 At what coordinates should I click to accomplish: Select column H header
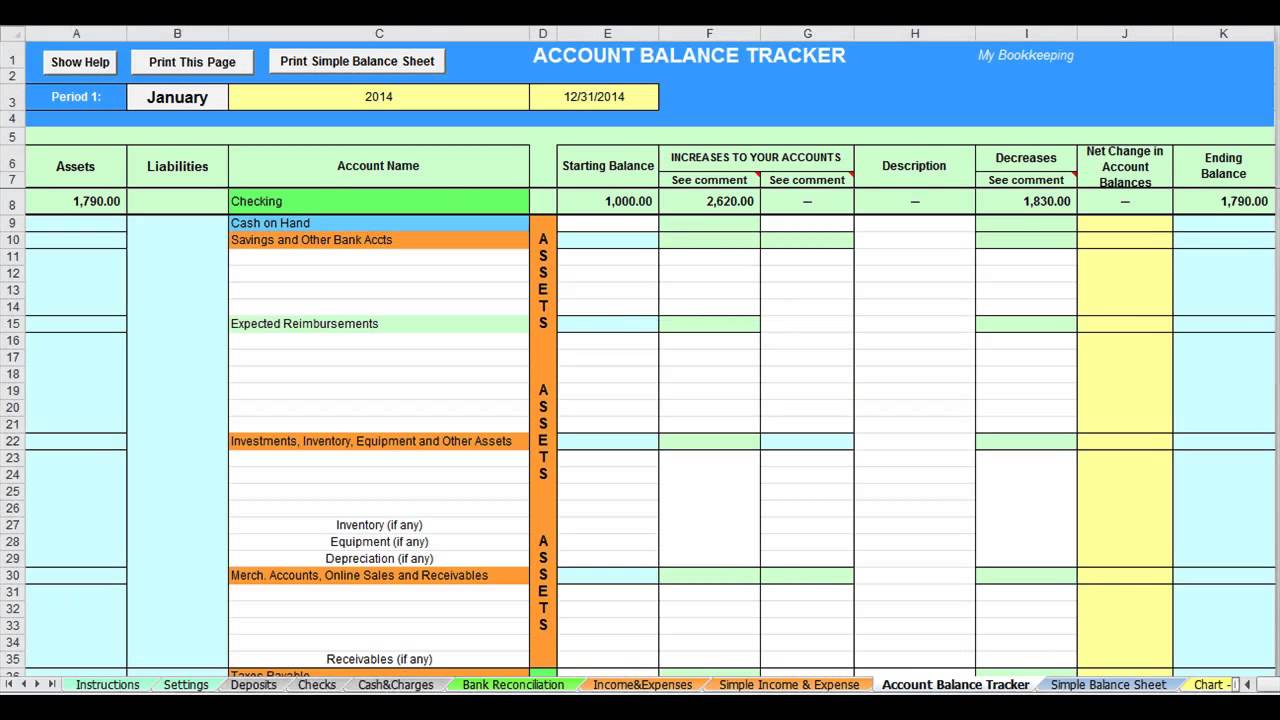coord(914,34)
